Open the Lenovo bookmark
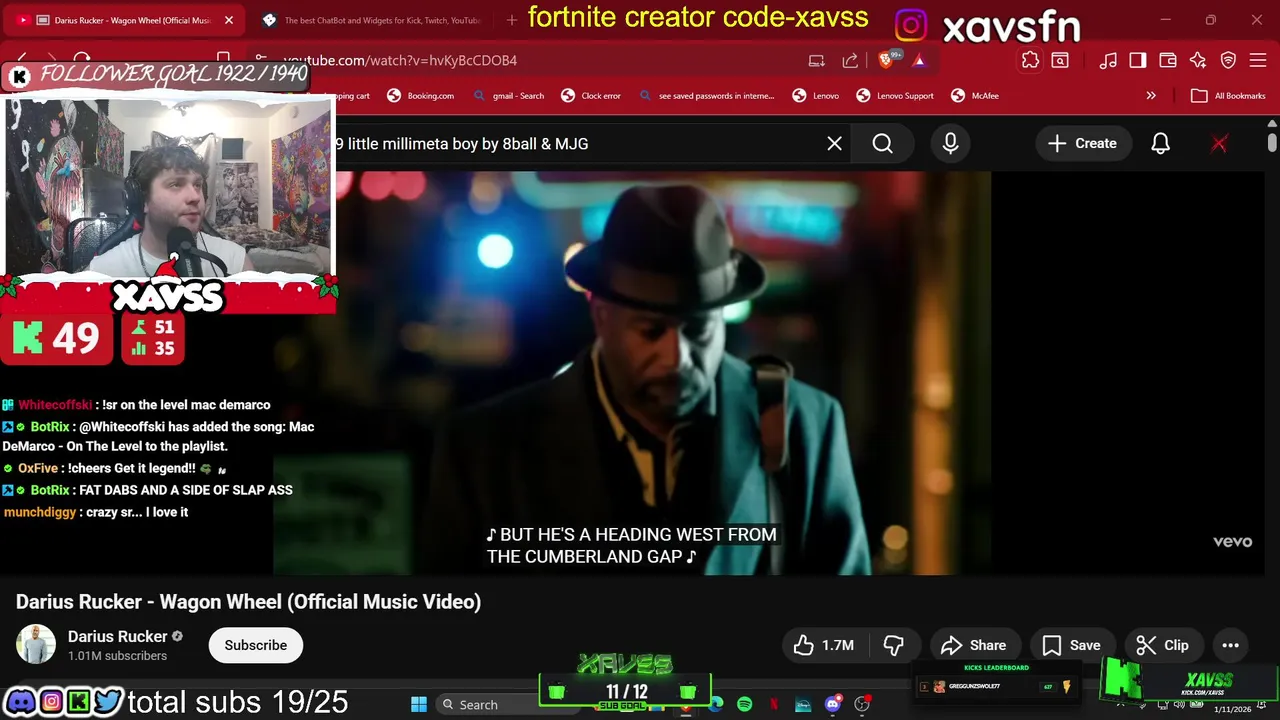This screenshot has height=720, width=1280. pyautogui.click(x=816, y=96)
